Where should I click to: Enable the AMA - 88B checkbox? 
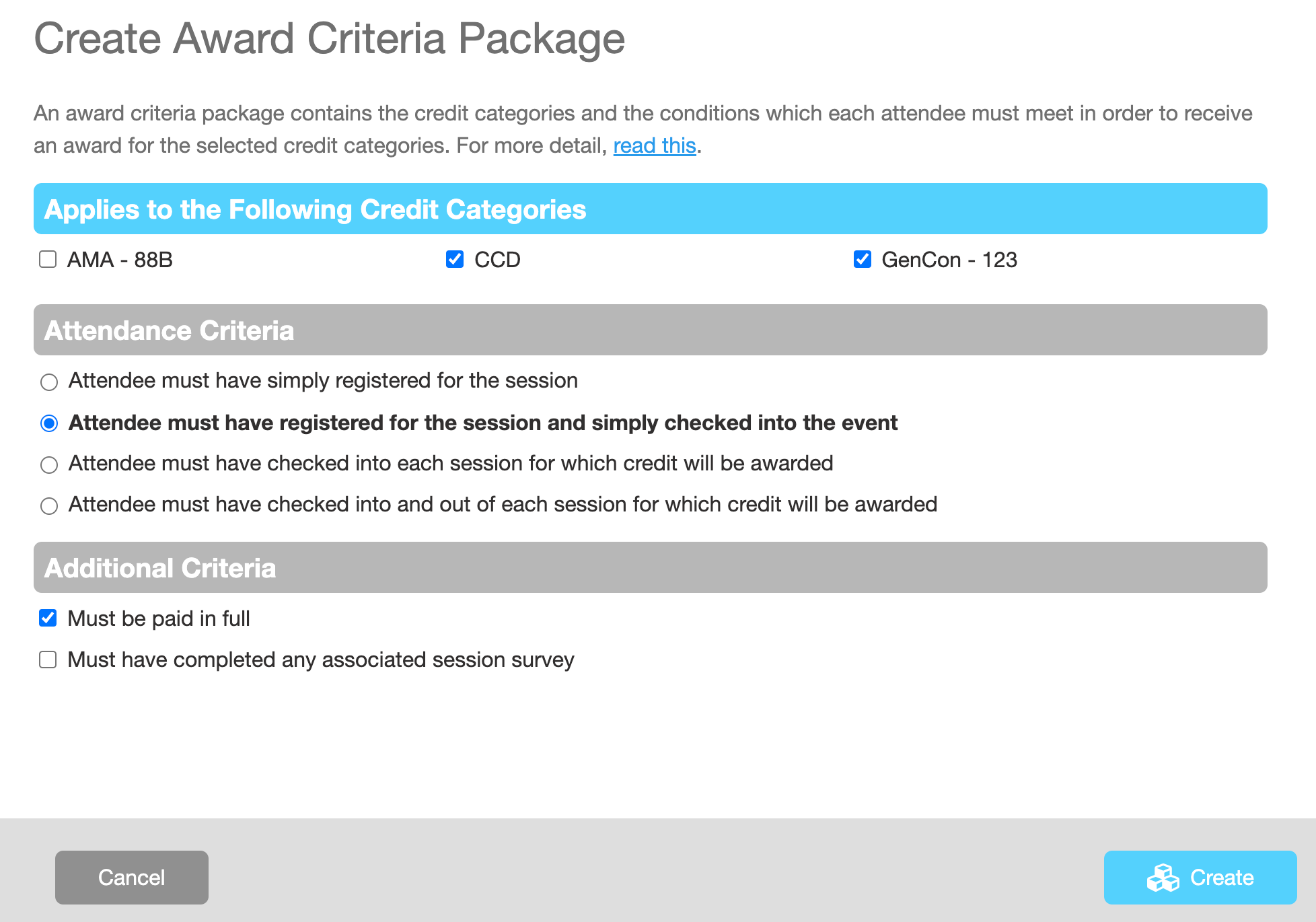[48, 259]
